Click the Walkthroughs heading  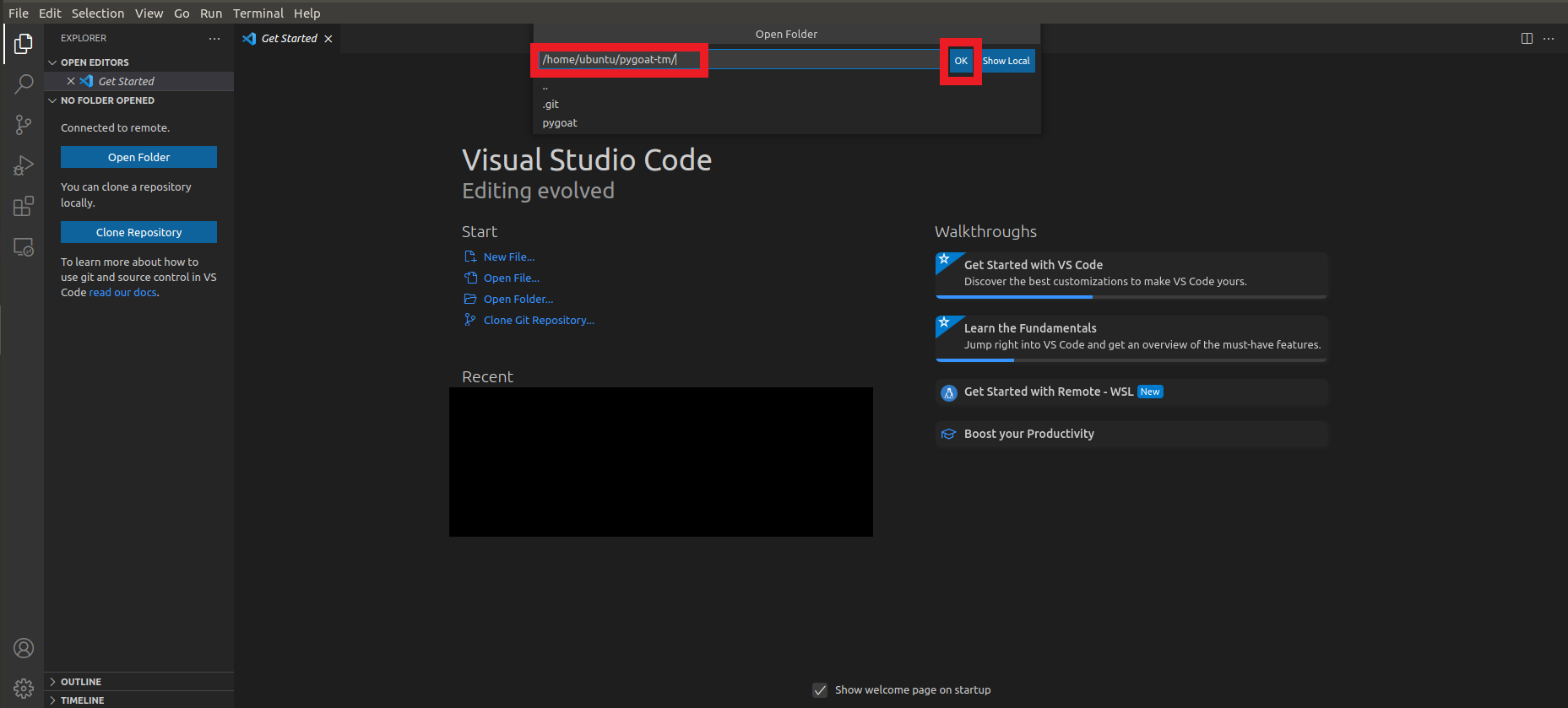coord(985,231)
